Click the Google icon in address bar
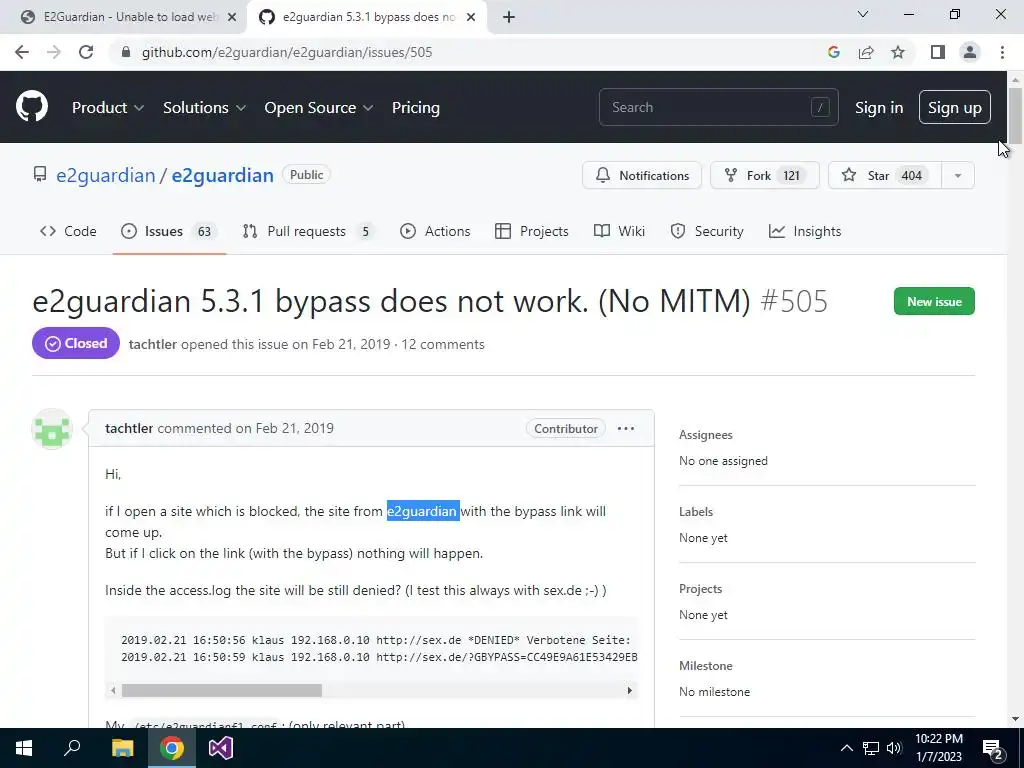Image resolution: width=1024 pixels, height=768 pixels. pos(833,52)
